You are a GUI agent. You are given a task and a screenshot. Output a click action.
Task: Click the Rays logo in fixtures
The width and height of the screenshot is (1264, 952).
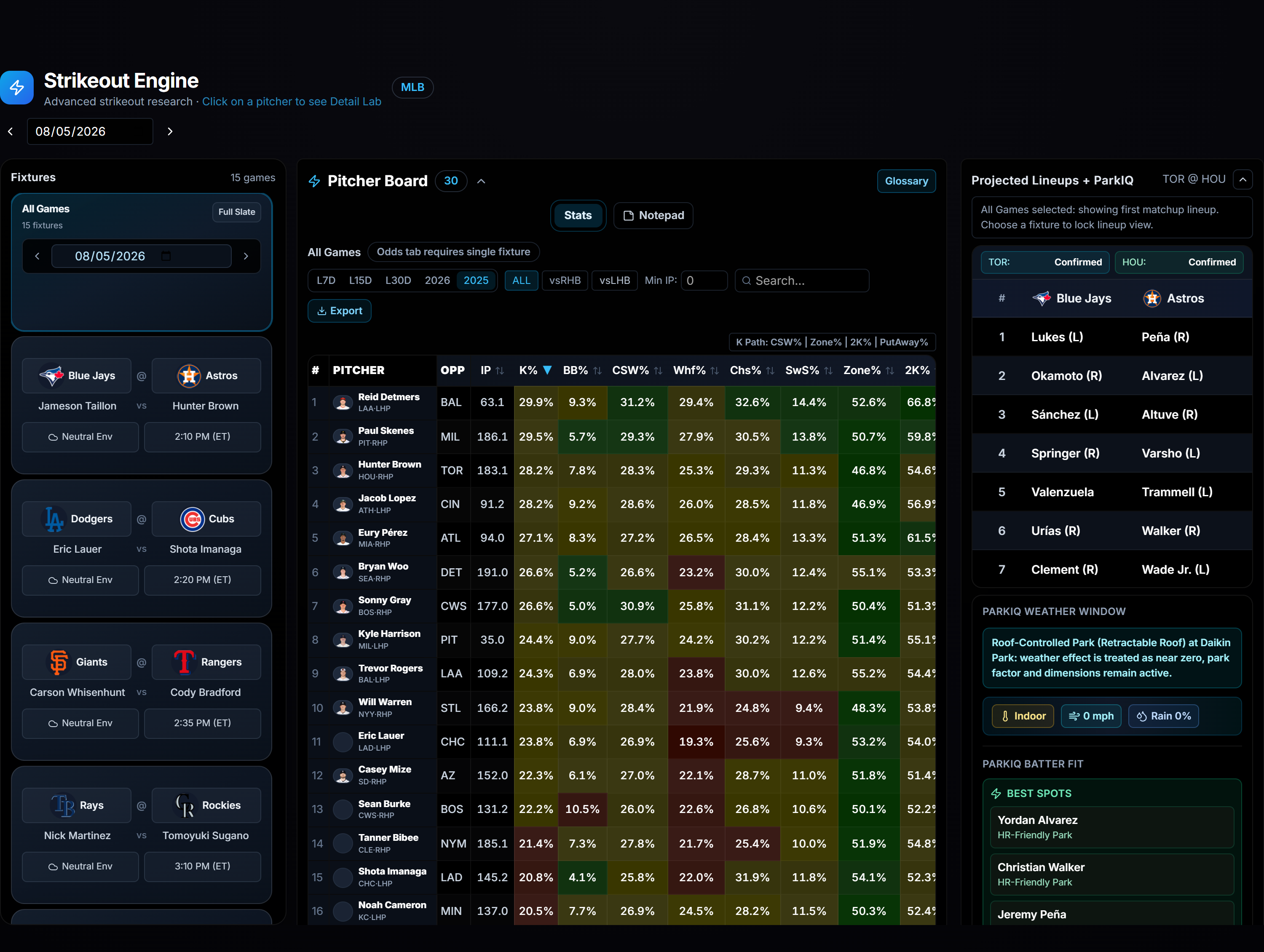point(63,805)
